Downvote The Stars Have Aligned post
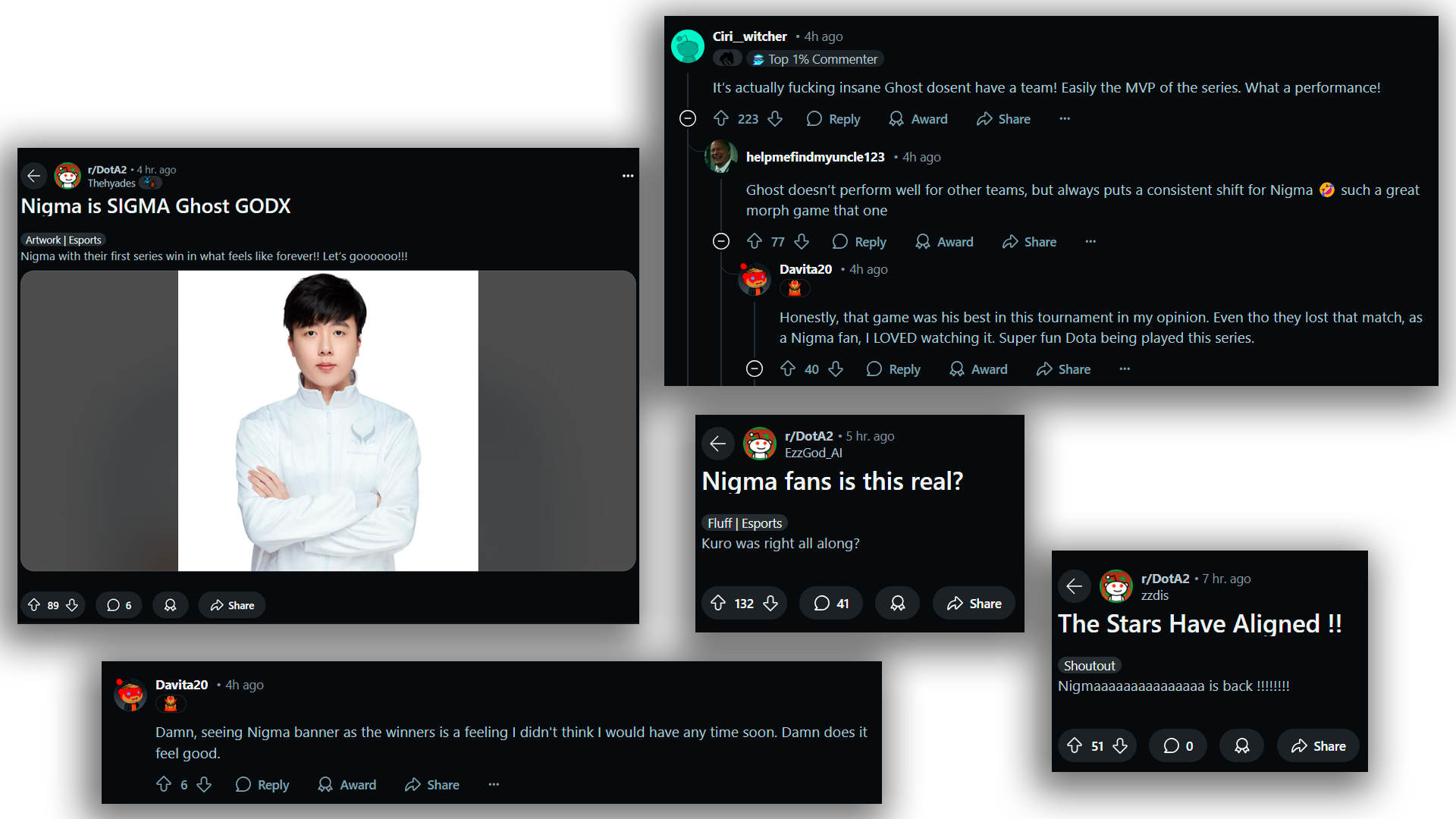Image resolution: width=1456 pixels, height=819 pixels. tap(1120, 746)
